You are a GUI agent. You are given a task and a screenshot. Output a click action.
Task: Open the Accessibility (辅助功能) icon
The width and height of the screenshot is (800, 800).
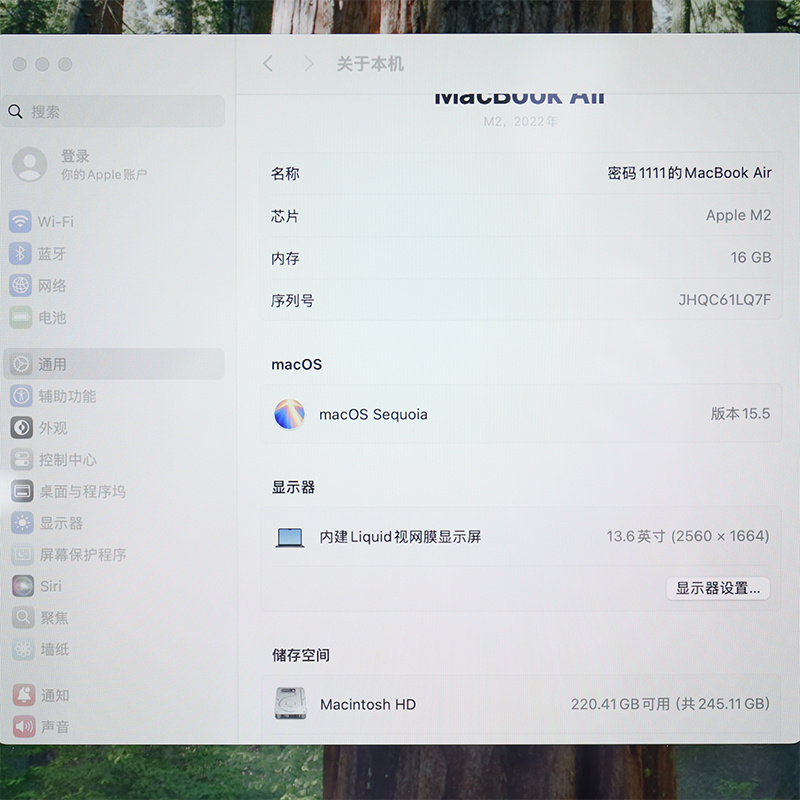click(21, 396)
